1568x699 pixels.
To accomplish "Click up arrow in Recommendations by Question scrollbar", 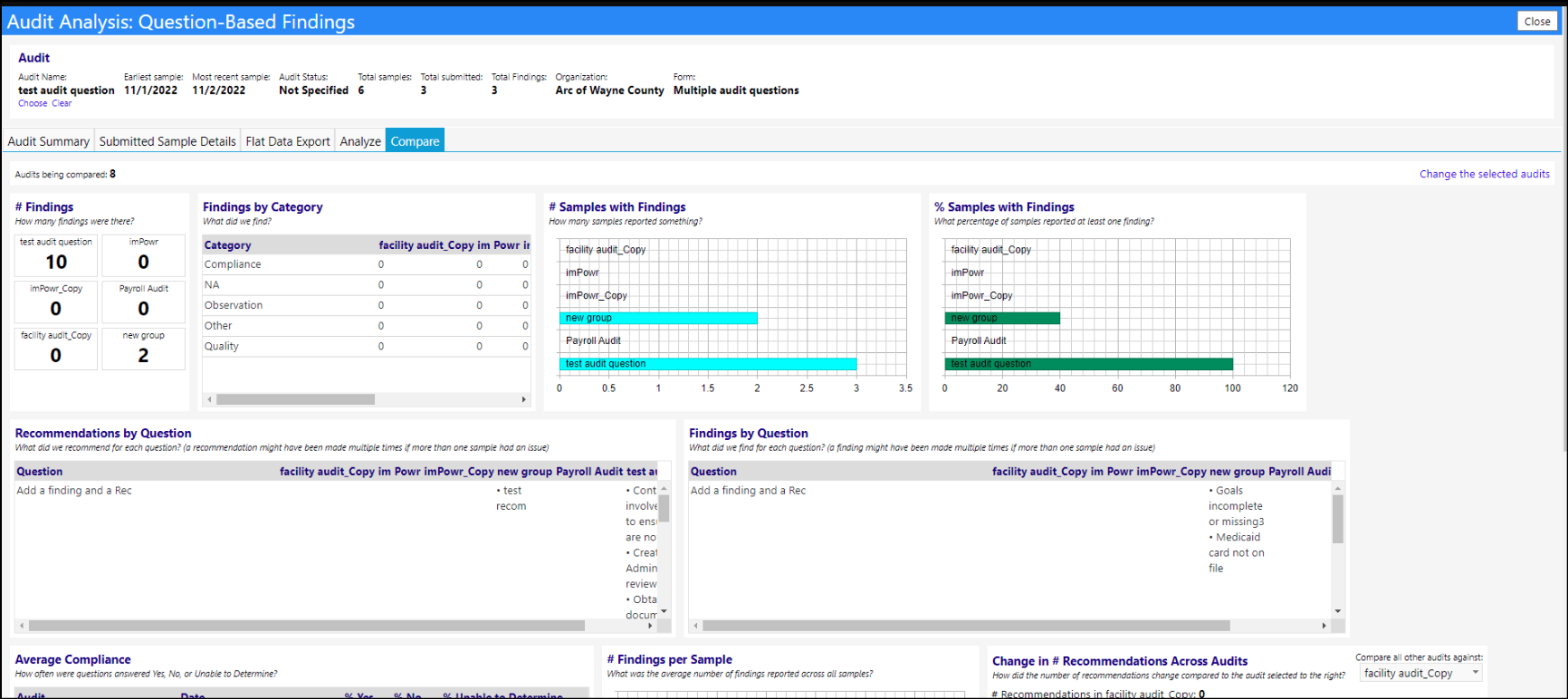I will (664, 489).
